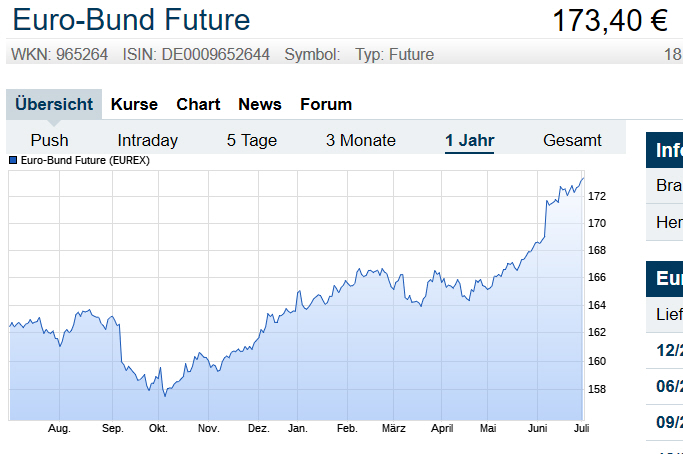Click the Euro-Bund Future page title

coord(131,20)
